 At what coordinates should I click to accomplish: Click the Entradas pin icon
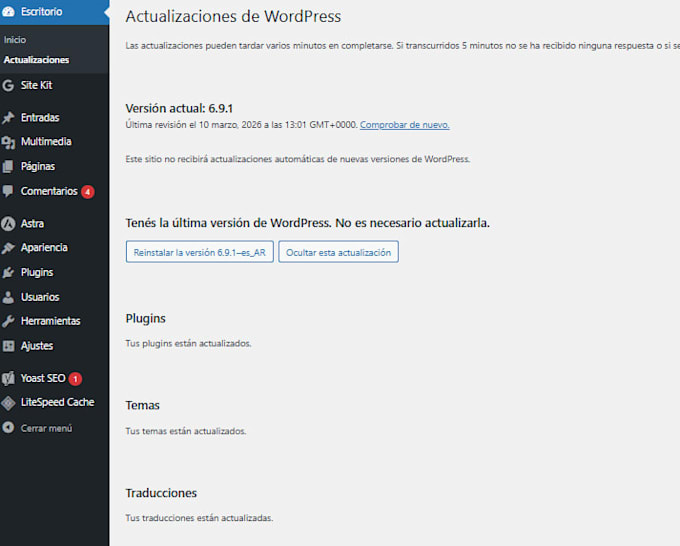[8, 118]
